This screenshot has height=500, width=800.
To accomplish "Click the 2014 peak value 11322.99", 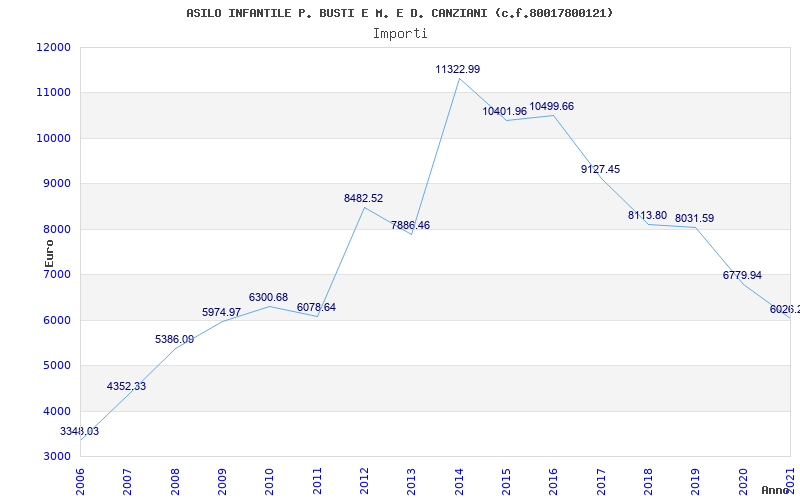I will tap(458, 69).
